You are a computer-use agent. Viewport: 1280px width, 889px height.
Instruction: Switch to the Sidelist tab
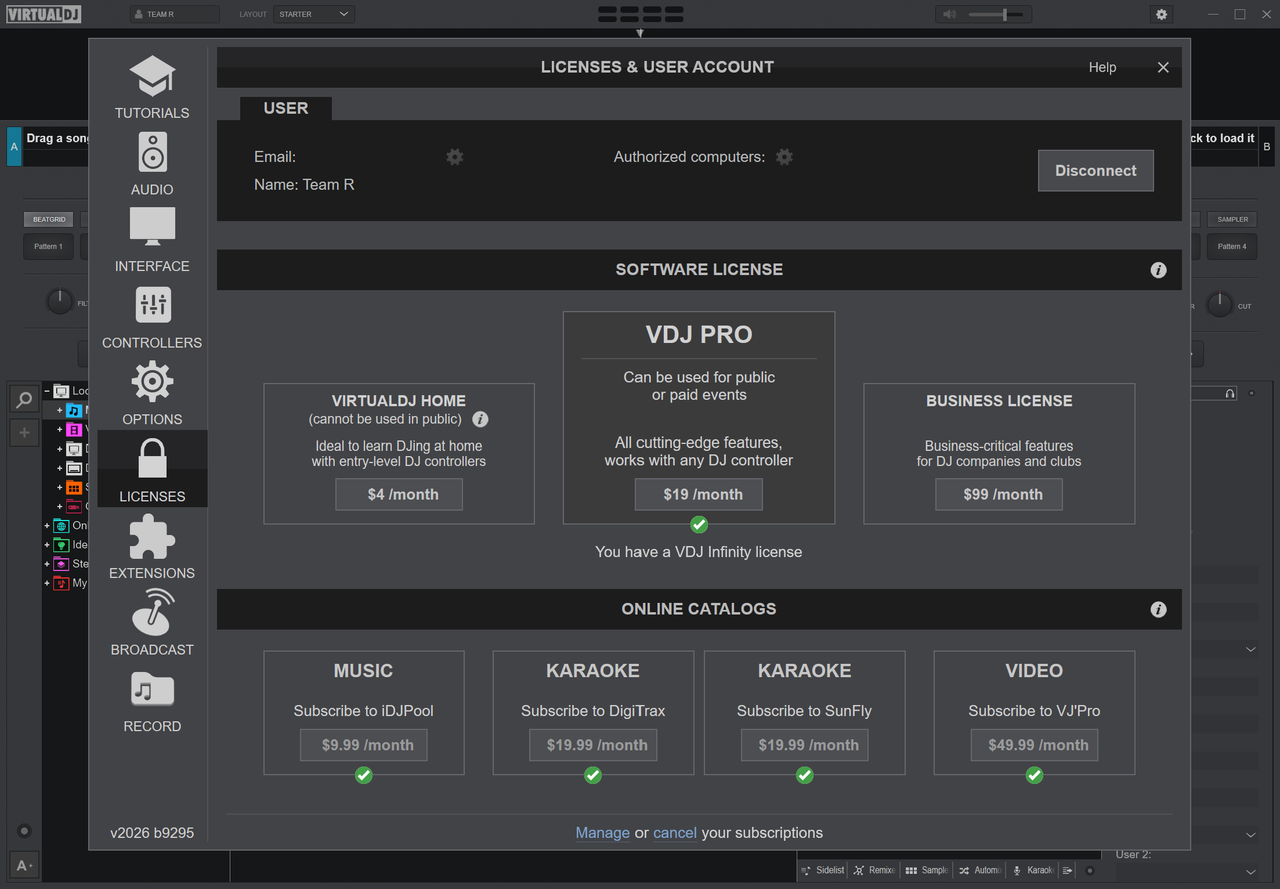[823, 871]
